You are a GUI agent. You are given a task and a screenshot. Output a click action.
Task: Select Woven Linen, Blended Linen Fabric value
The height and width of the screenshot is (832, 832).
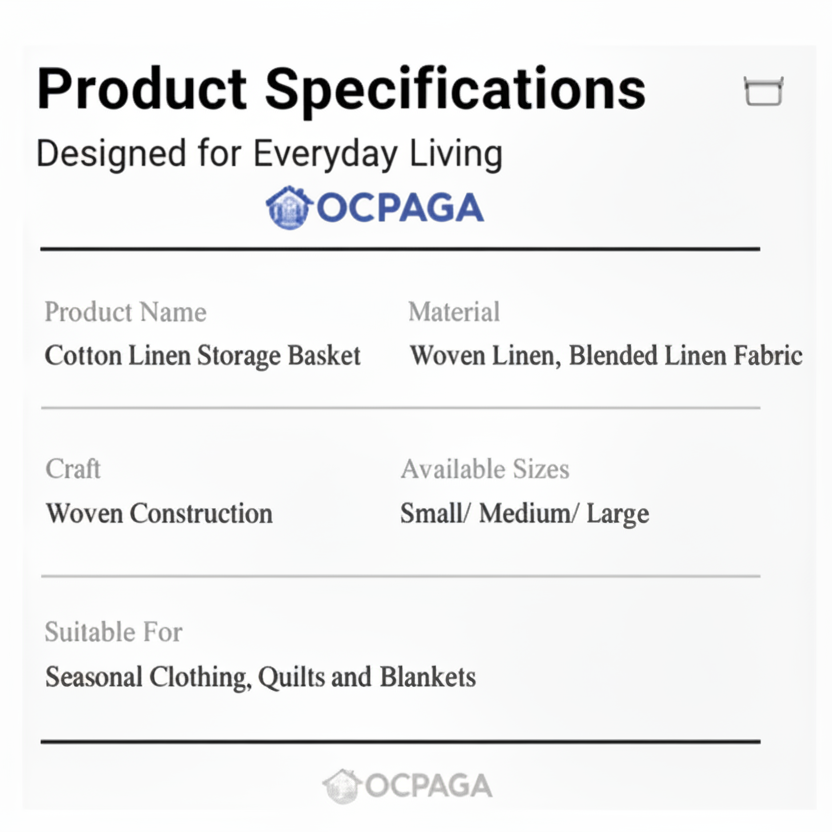(x=605, y=356)
